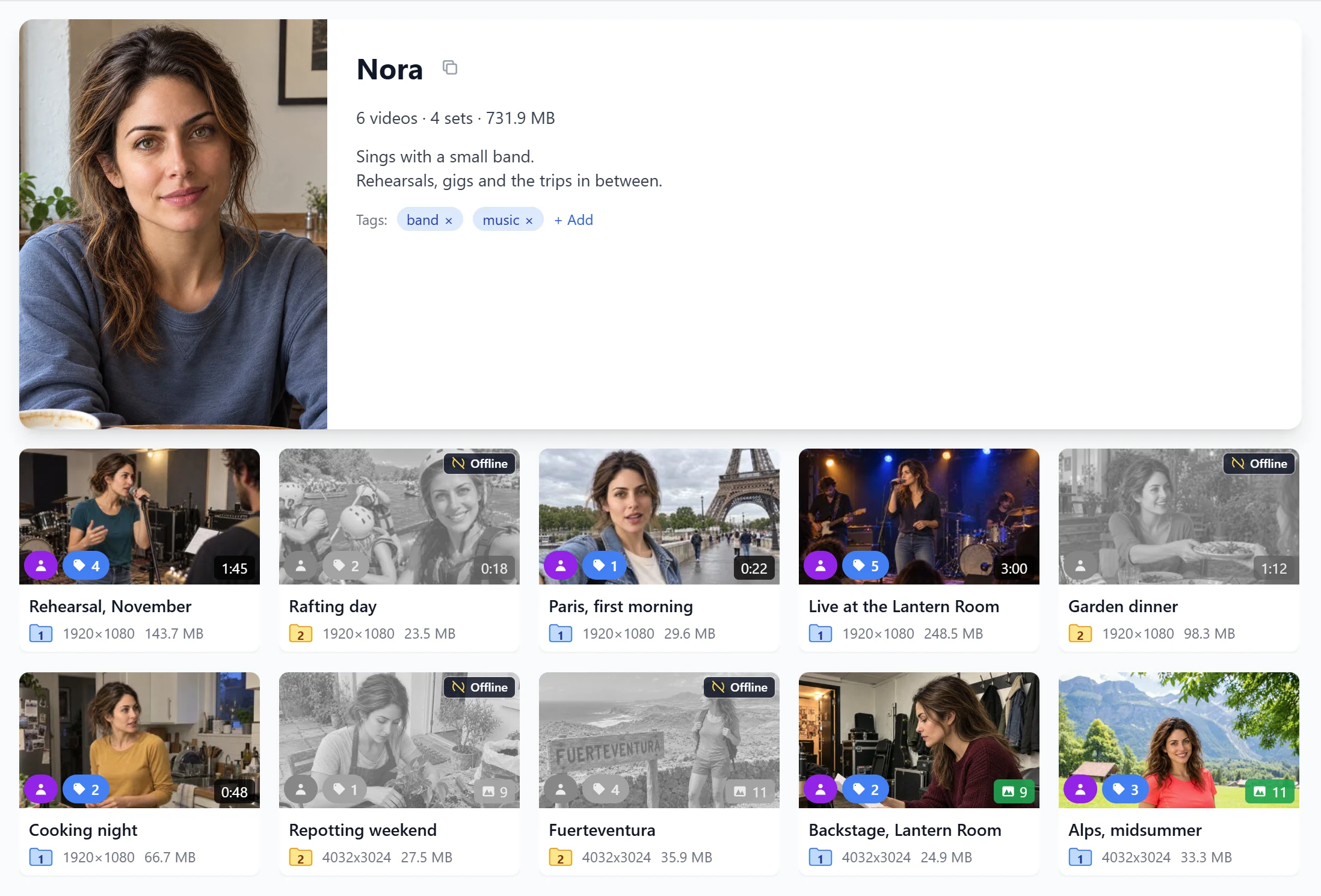Click tag badge showing 5 on Lantern Room live
The image size is (1321, 896).
click(x=866, y=566)
